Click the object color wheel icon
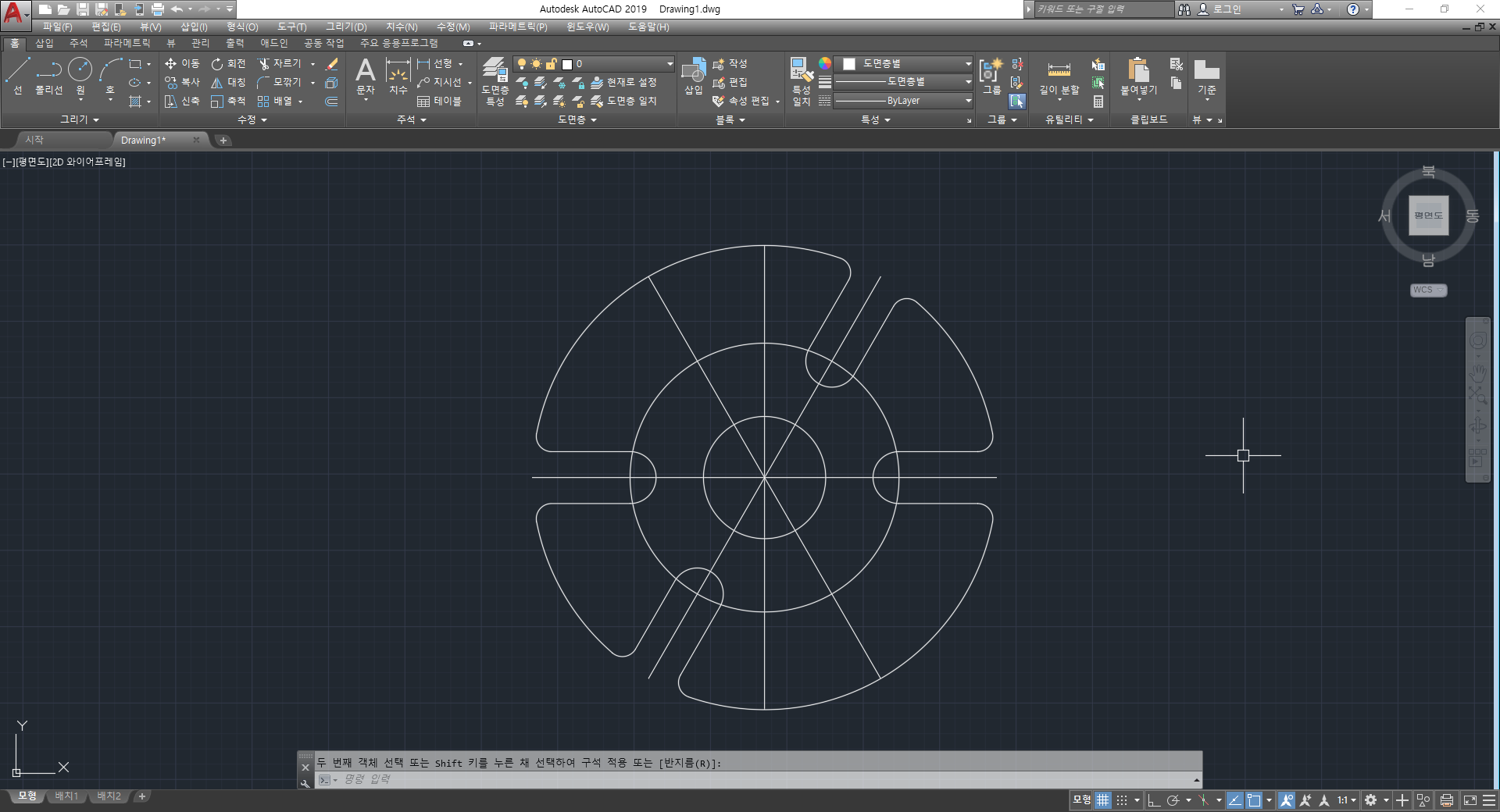 coord(825,63)
